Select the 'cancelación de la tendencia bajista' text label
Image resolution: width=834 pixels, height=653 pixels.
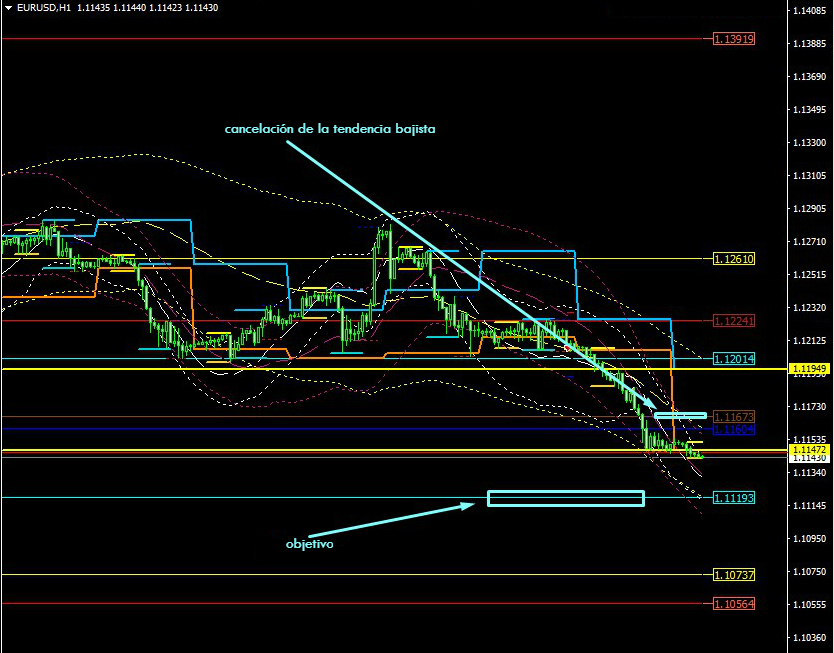pos(329,129)
